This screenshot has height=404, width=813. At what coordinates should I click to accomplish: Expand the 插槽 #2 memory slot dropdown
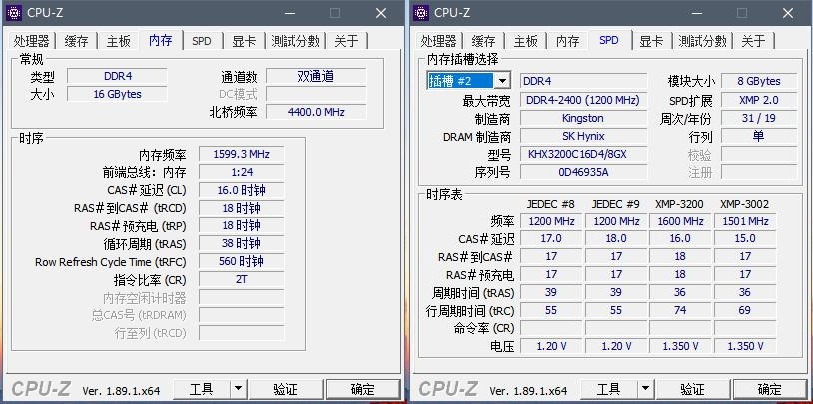tap(502, 81)
